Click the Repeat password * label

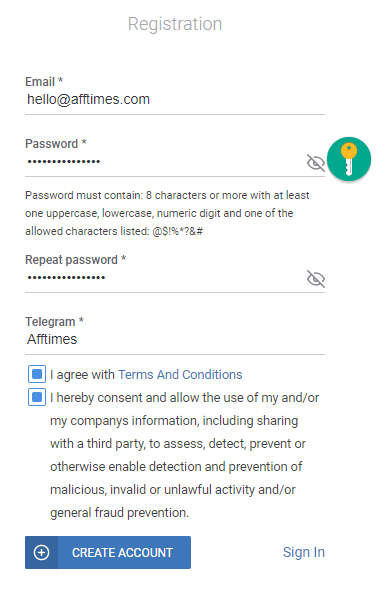tap(75, 259)
